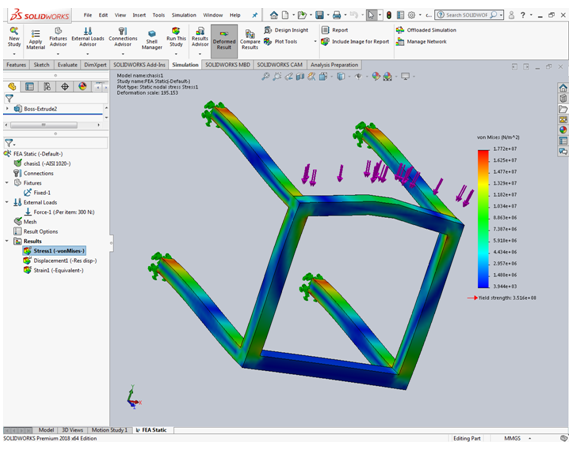
Task: Switch to the Motion Study 1 tab
Action: click(x=109, y=430)
